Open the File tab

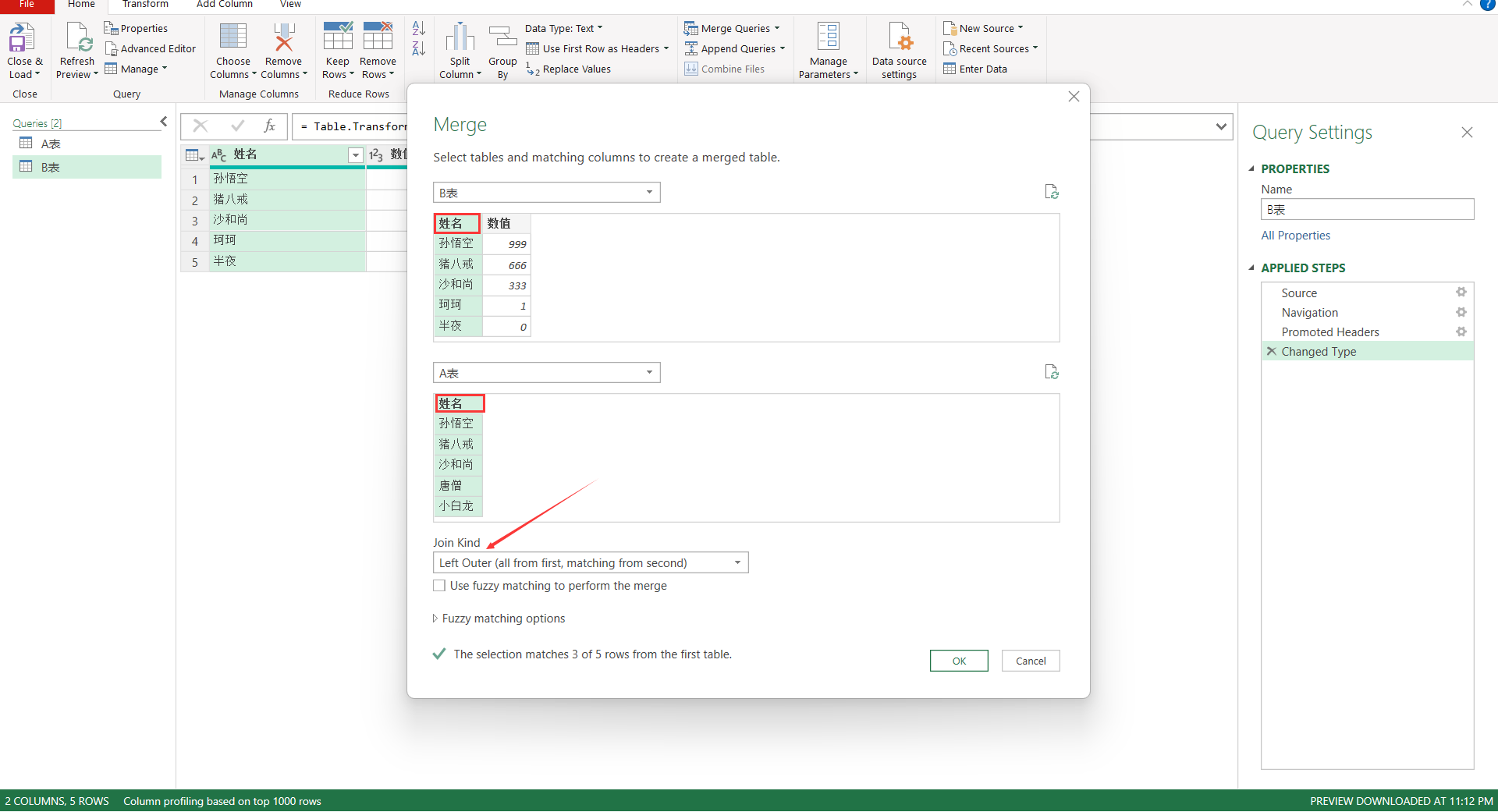pos(27,5)
